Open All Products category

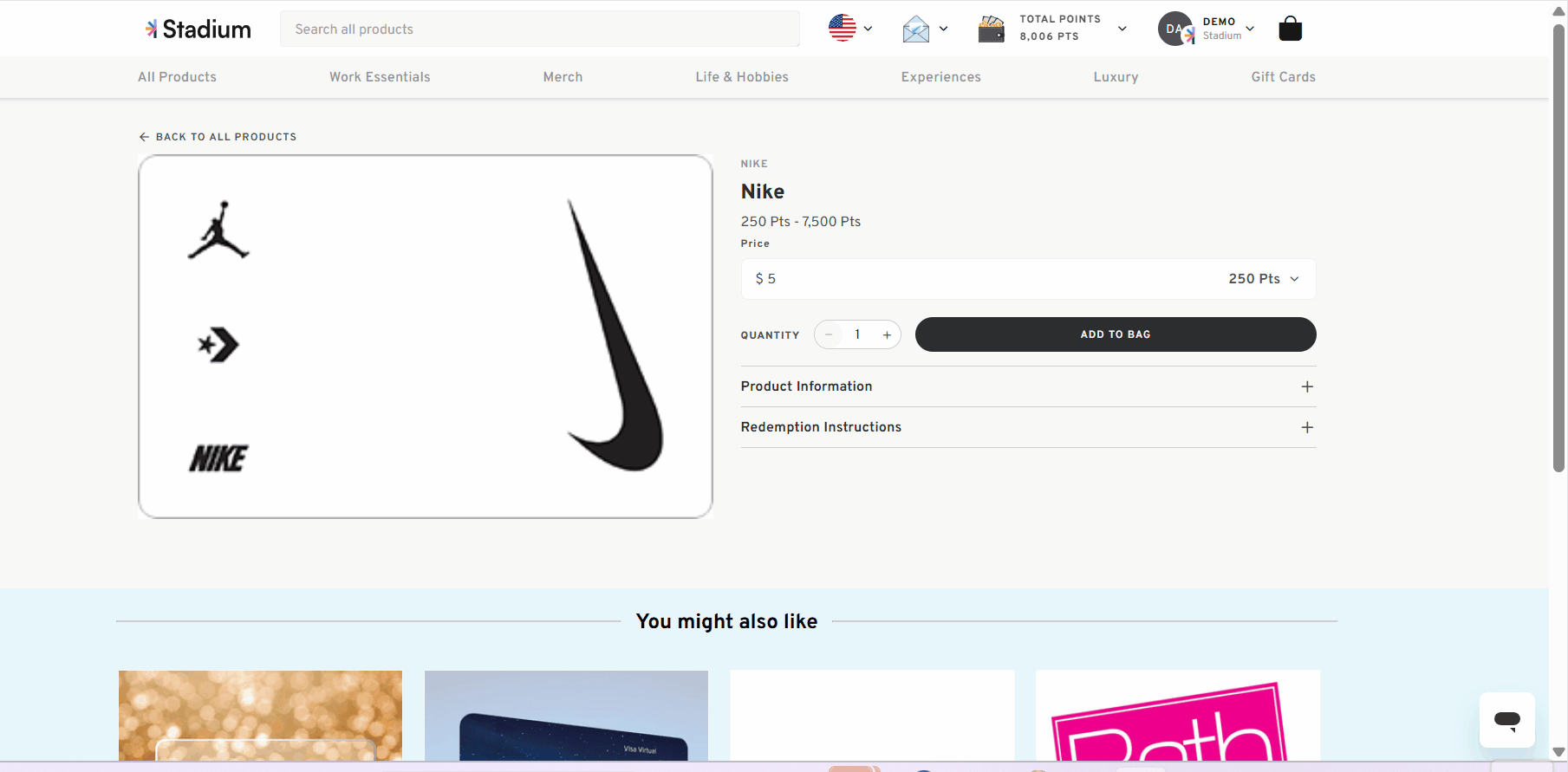point(177,77)
